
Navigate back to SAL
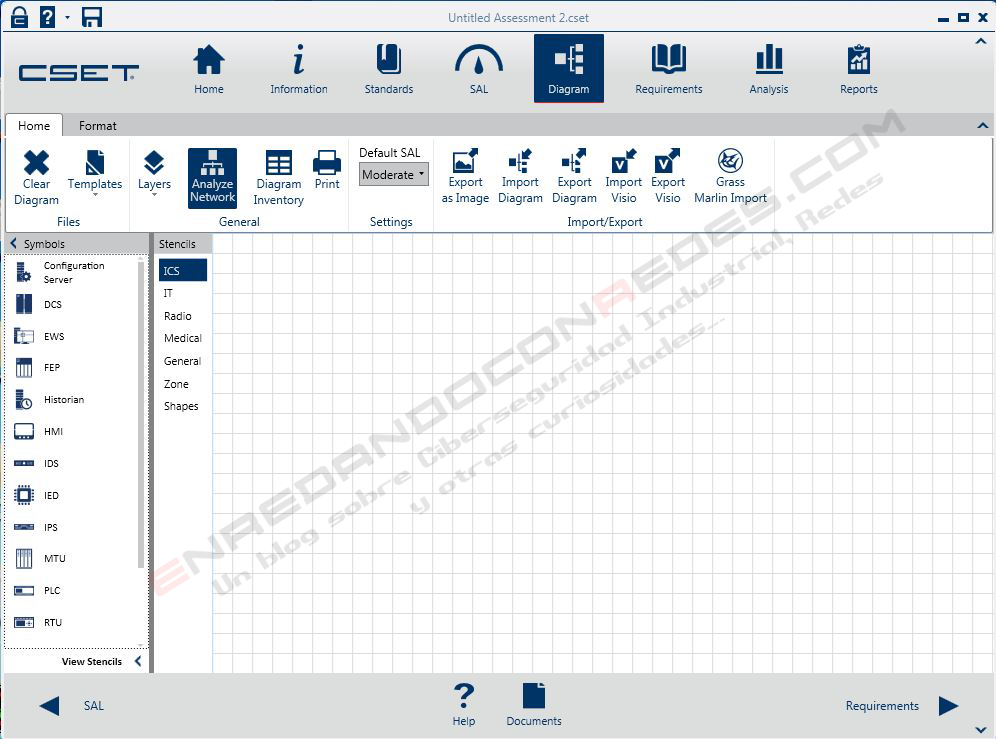pyautogui.click(x=49, y=705)
